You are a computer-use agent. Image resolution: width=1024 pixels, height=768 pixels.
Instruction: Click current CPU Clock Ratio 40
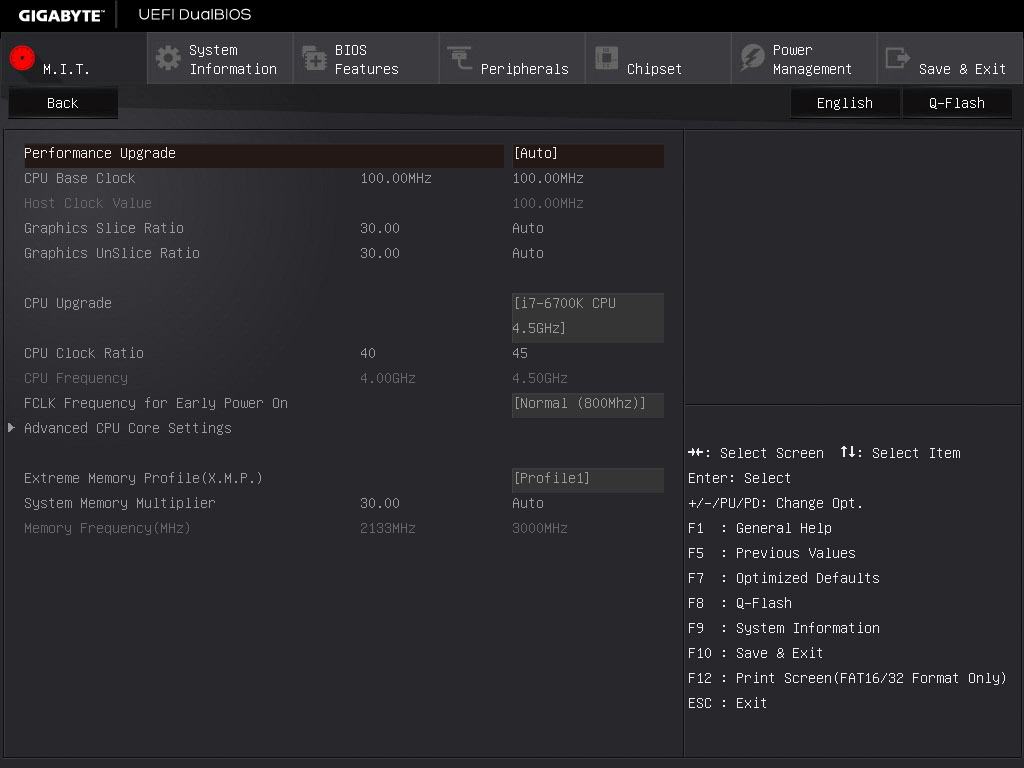pos(368,353)
